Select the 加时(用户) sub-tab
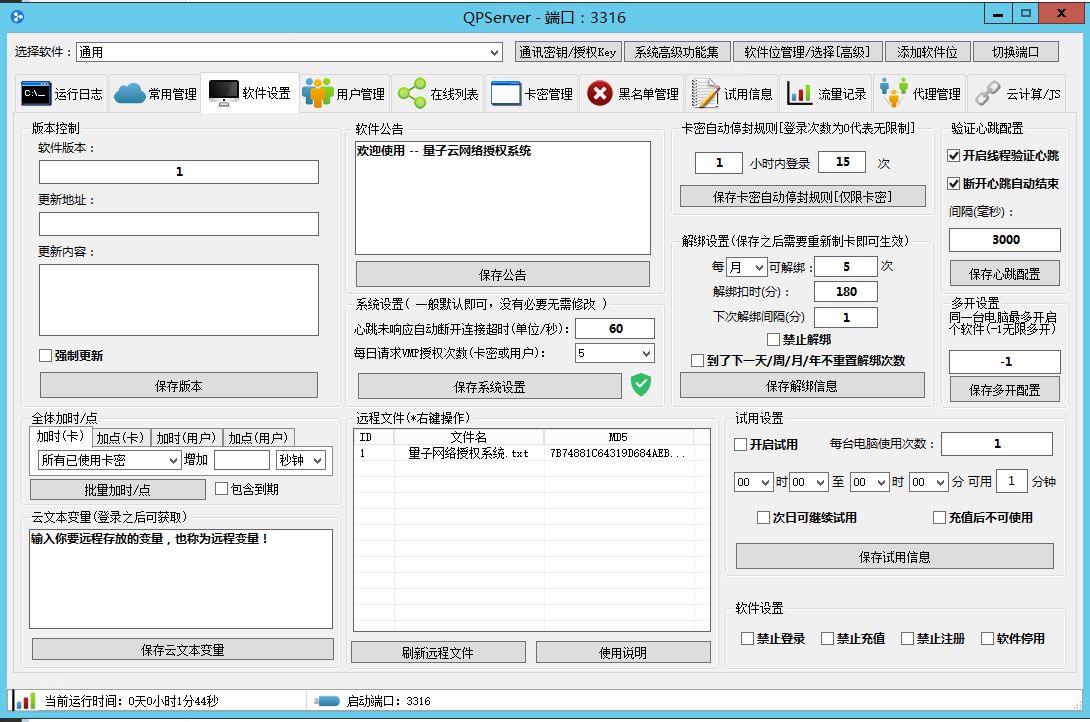The height and width of the screenshot is (722, 1090). [186, 437]
